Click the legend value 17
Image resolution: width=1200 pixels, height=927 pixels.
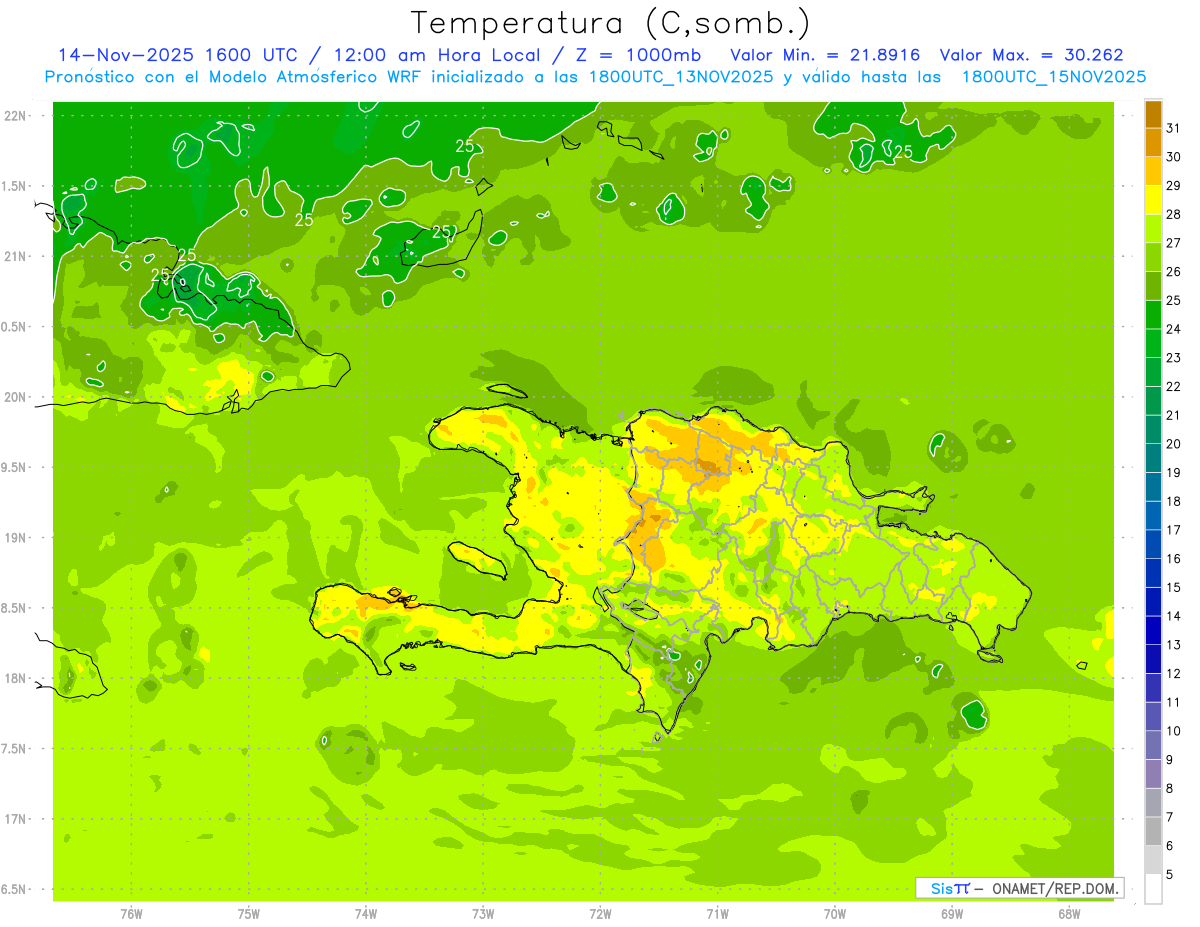point(1173,530)
